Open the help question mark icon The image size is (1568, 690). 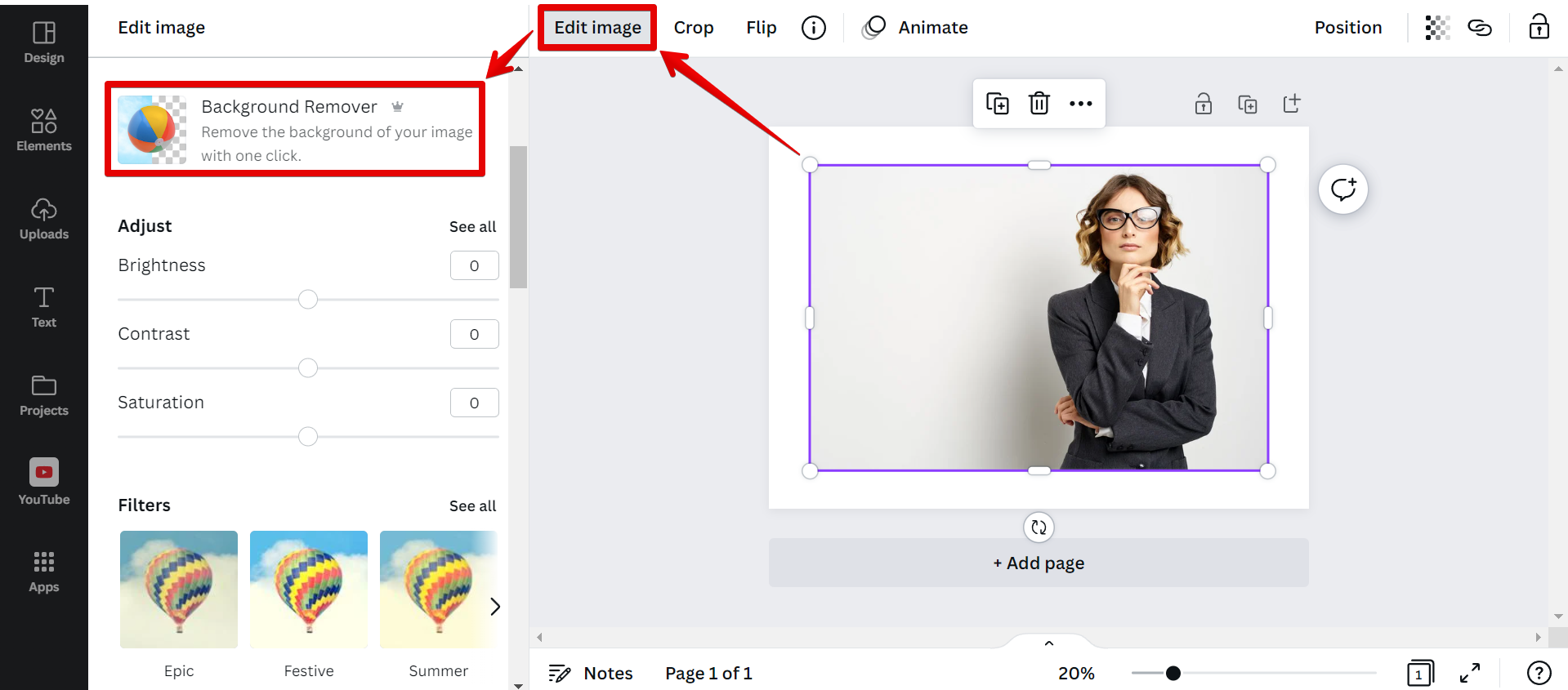1539,673
